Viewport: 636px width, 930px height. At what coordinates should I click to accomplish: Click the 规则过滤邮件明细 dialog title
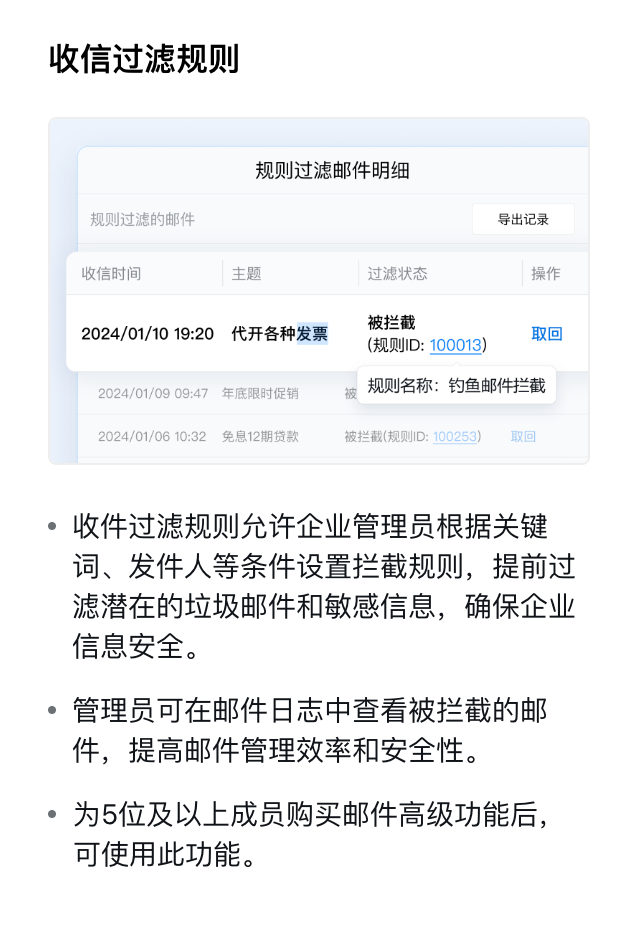tap(332, 171)
